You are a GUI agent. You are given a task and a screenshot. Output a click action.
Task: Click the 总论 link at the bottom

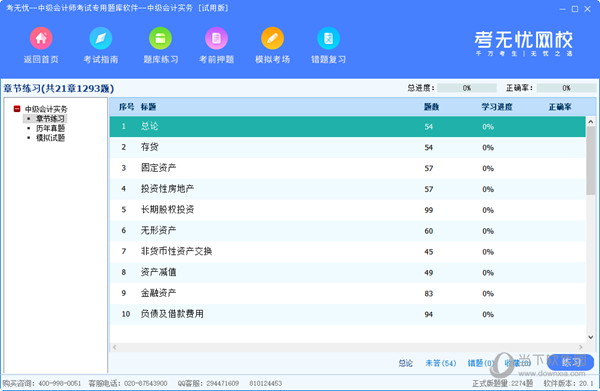tap(405, 363)
